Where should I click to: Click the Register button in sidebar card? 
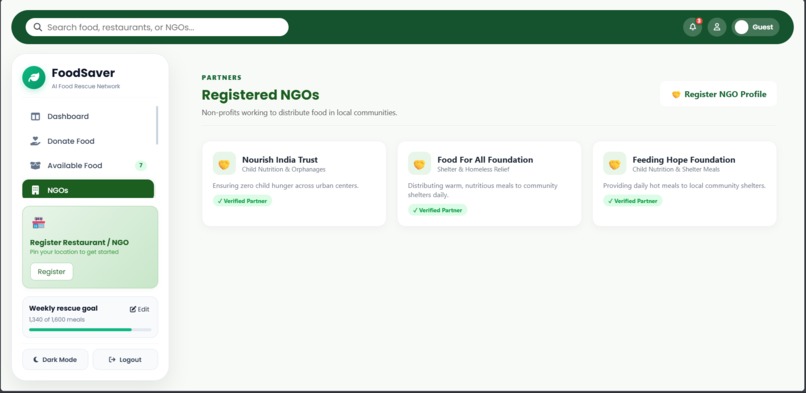(51, 272)
